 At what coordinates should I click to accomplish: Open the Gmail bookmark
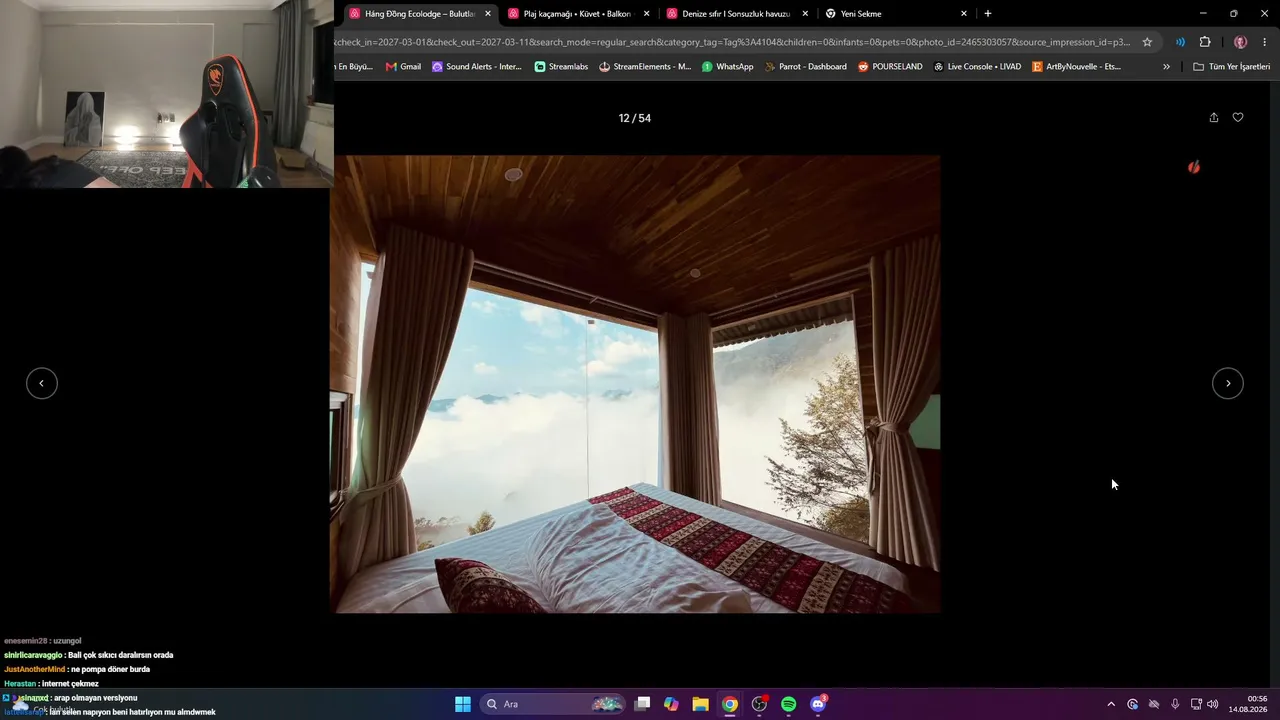coord(404,67)
